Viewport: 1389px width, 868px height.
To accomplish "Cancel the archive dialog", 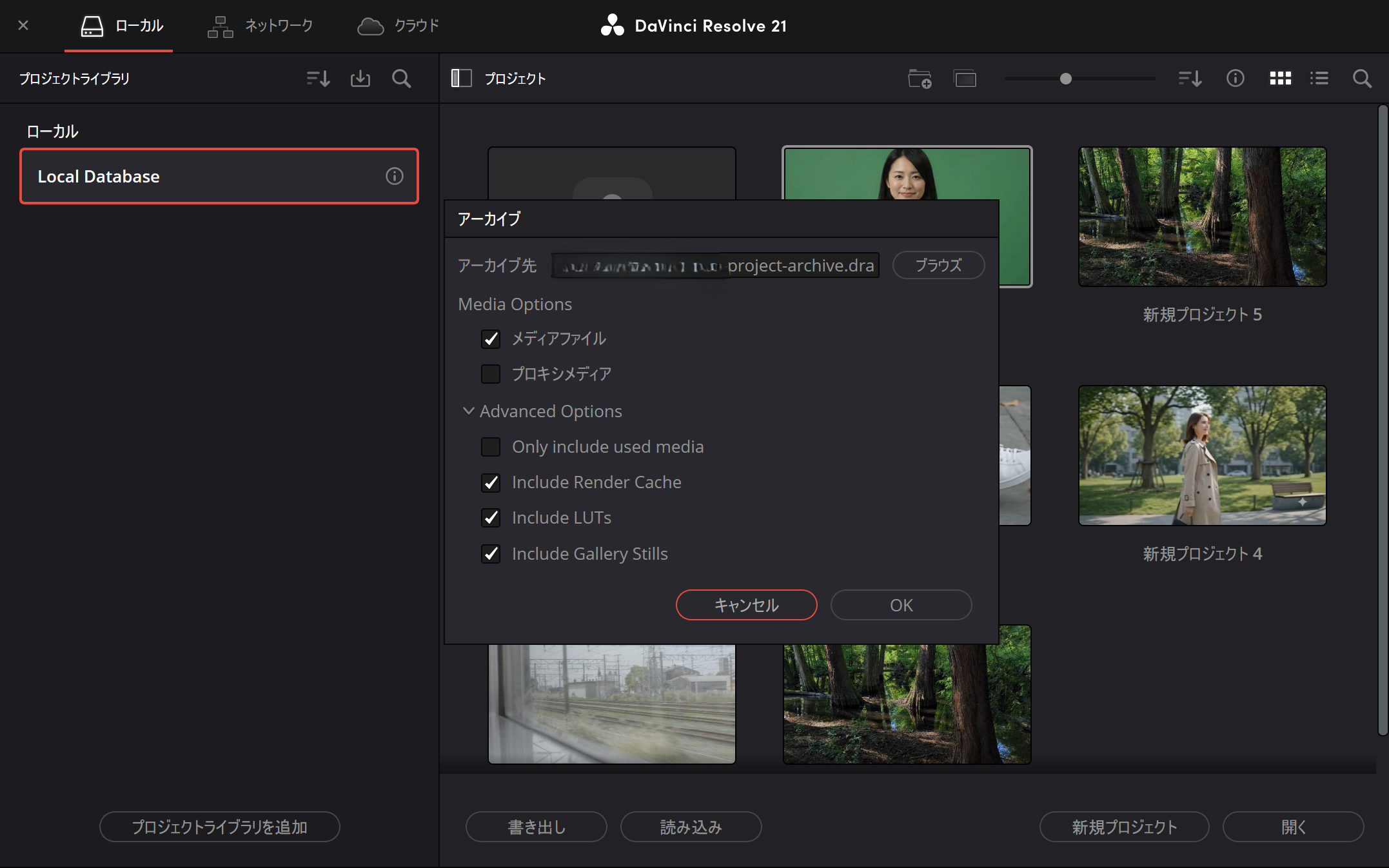I will point(746,605).
